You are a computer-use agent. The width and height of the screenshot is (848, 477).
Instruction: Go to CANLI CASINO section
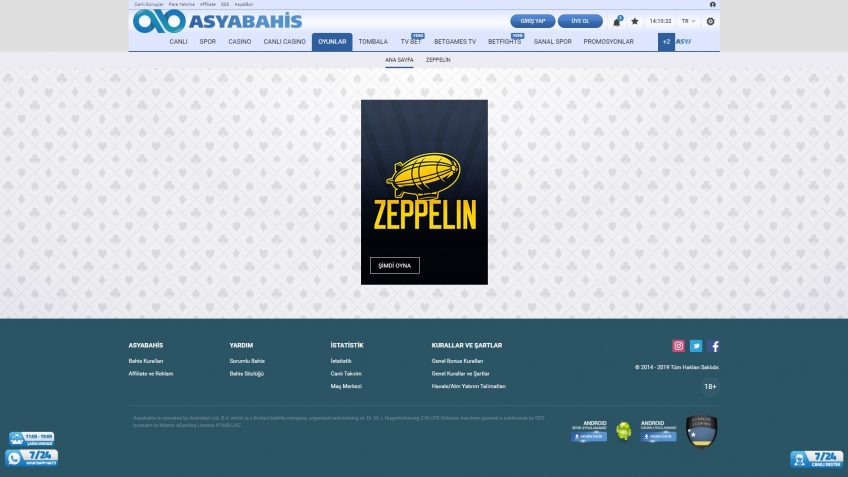coord(284,42)
